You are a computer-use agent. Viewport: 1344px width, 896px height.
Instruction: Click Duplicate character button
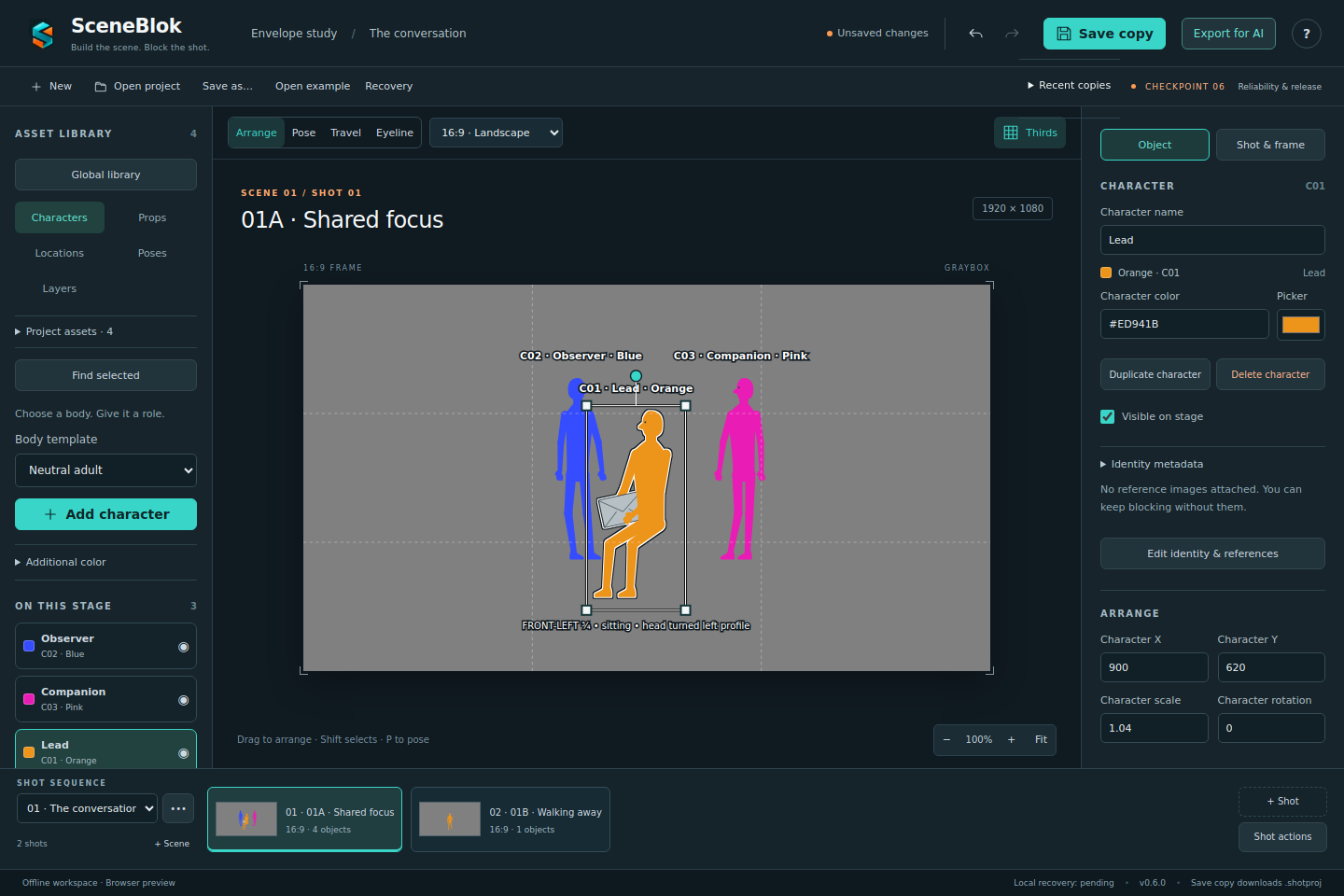pos(1155,374)
